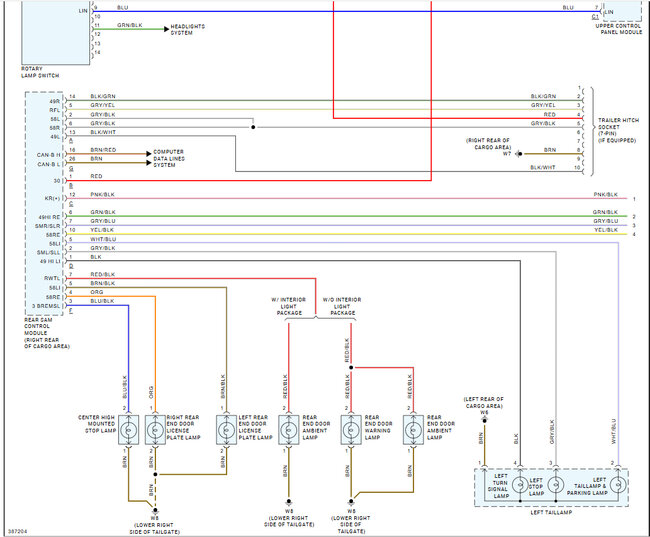Click the Rotary Lamp Switch label
The width and height of the screenshot is (650, 537).
click(40, 72)
